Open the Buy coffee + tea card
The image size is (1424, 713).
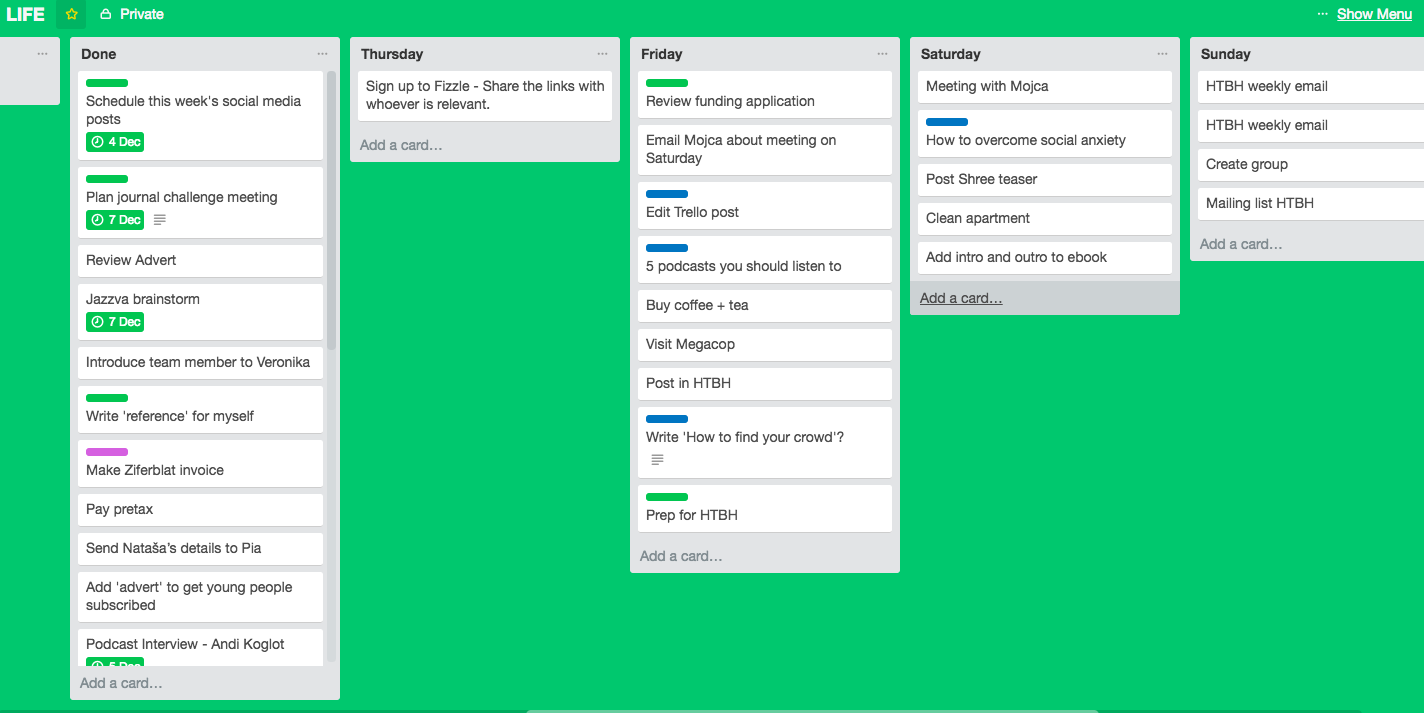[765, 305]
